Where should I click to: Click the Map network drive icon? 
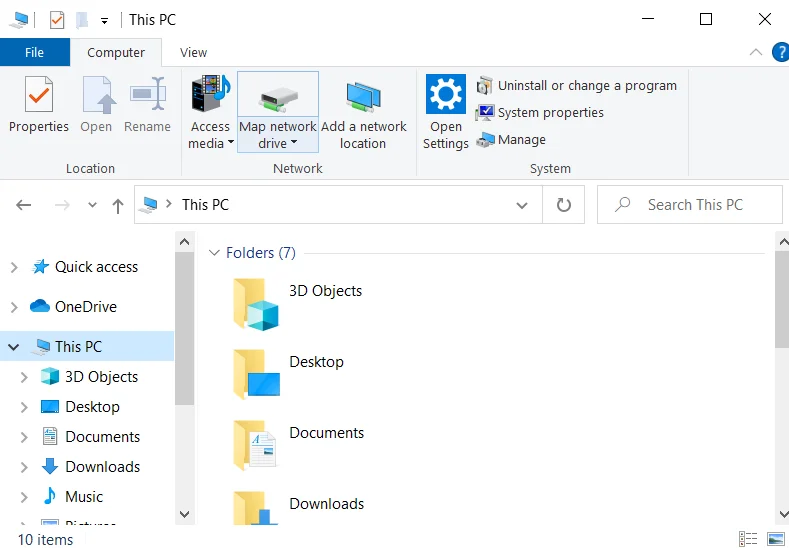point(278,99)
